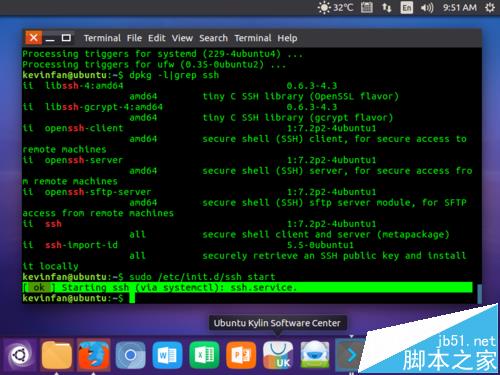Maximize the terminal window
This screenshot has height=375, width=500.
click(66, 38)
